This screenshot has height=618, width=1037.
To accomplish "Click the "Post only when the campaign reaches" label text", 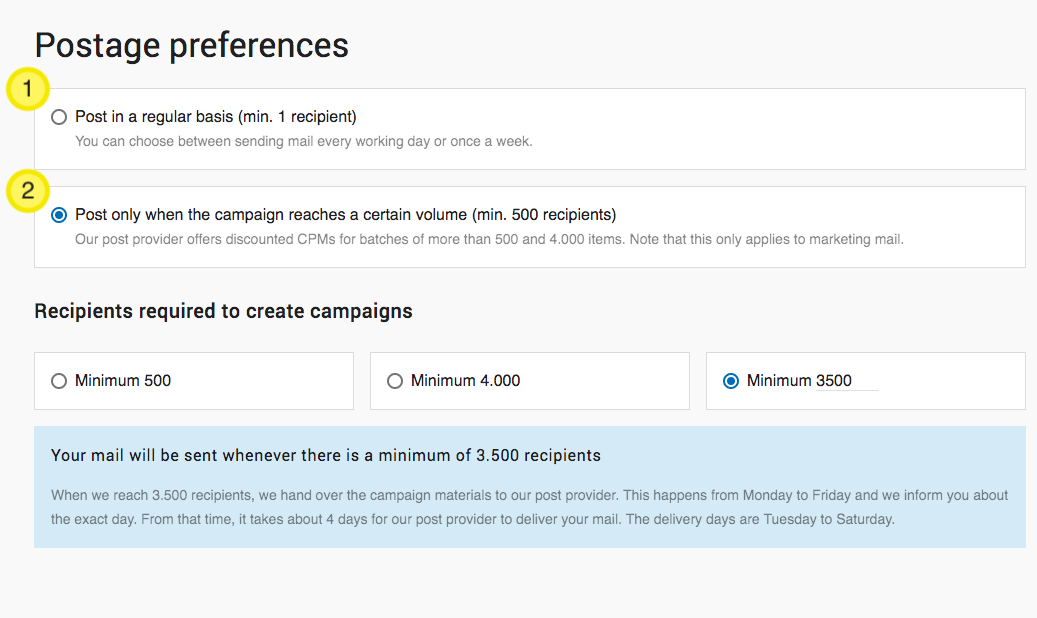I will [345, 215].
